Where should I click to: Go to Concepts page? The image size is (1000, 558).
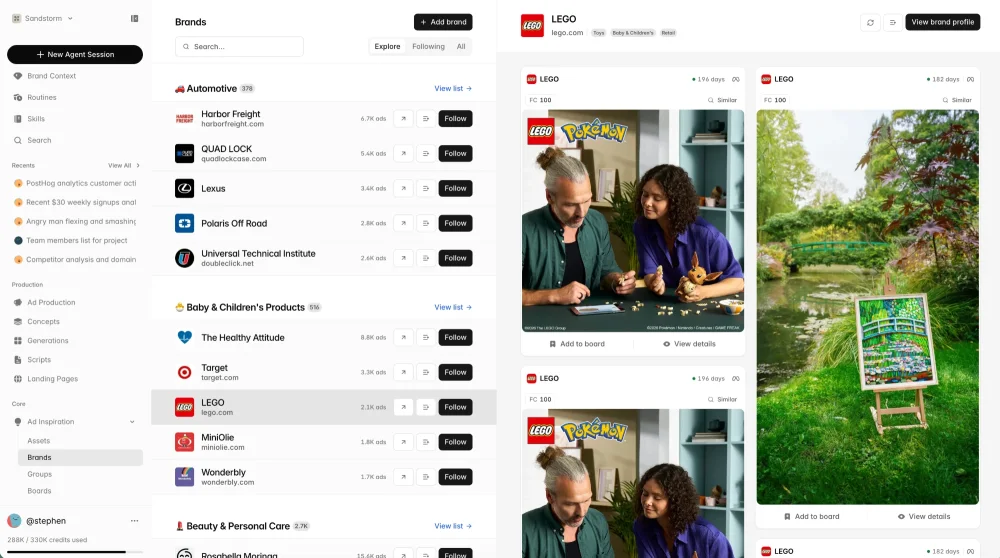tap(43, 321)
